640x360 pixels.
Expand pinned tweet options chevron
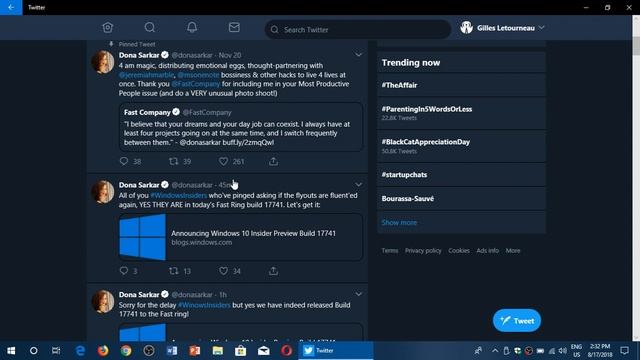(x=358, y=55)
